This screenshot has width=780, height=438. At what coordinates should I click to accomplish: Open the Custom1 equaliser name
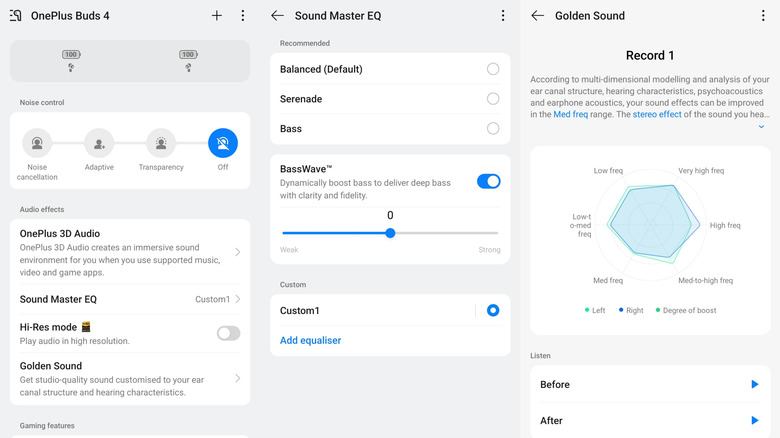pos(299,311)
